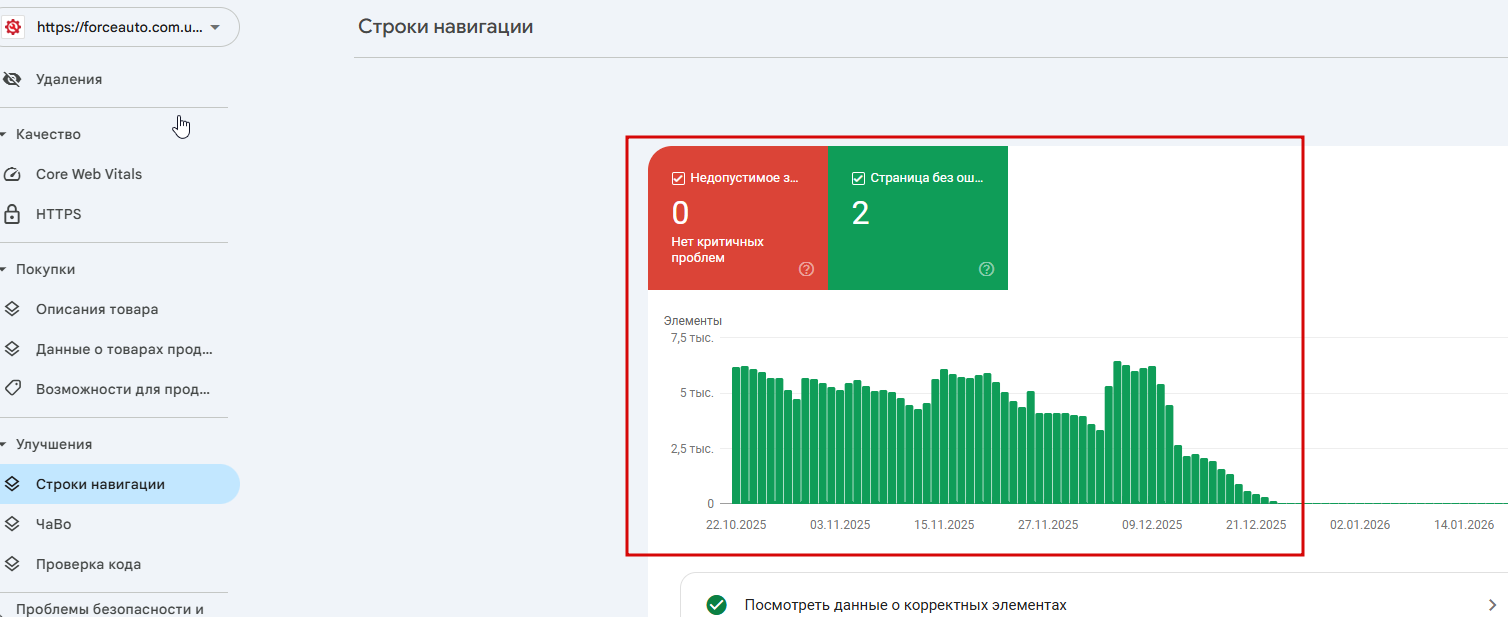Click the 14.01.2026 axis date label
This screenshot has width=1508, height=617.
pyautogui.click(x=1464, y=525)
